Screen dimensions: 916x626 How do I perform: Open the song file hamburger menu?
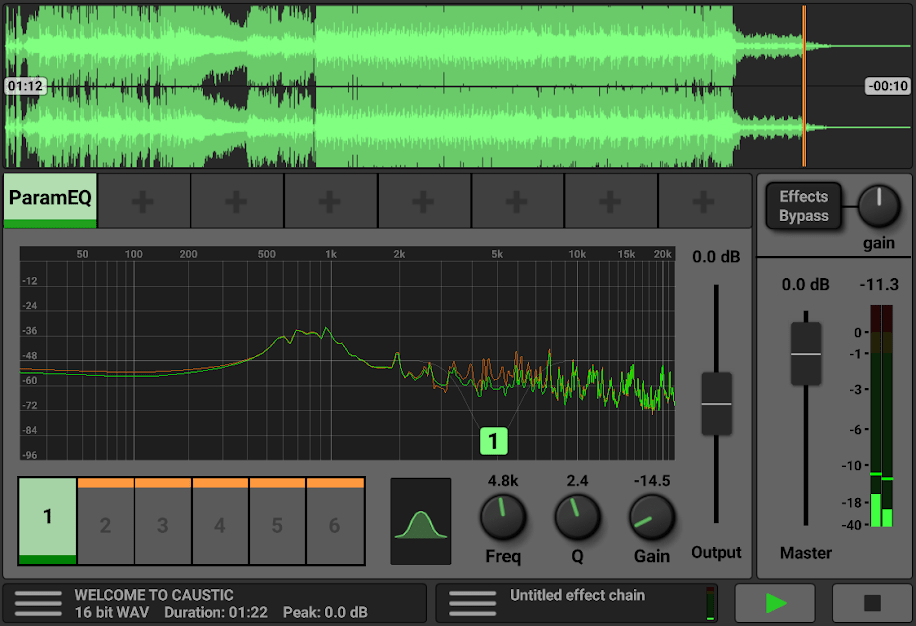click(x=39, y=603)
